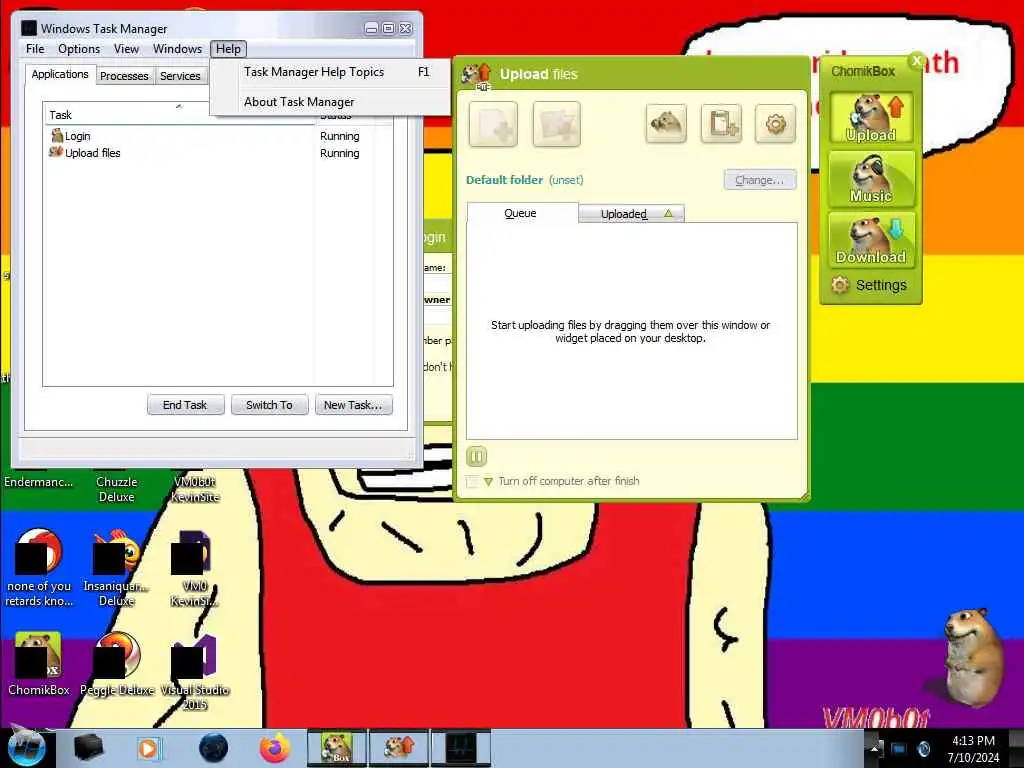Open the Options menu in Task Manager

(x=79, y=49)
